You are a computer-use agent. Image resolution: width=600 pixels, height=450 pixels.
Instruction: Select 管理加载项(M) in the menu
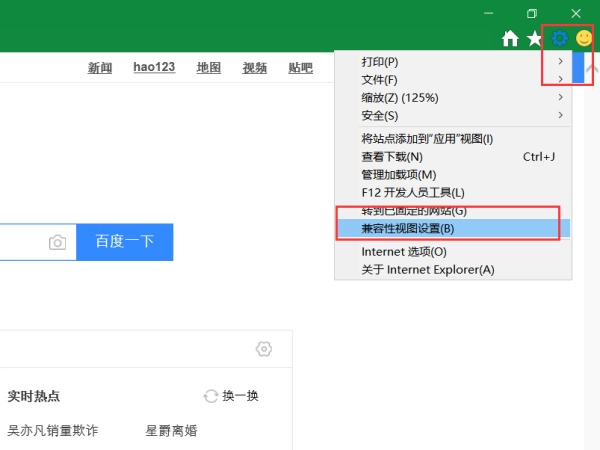[450, 175]
